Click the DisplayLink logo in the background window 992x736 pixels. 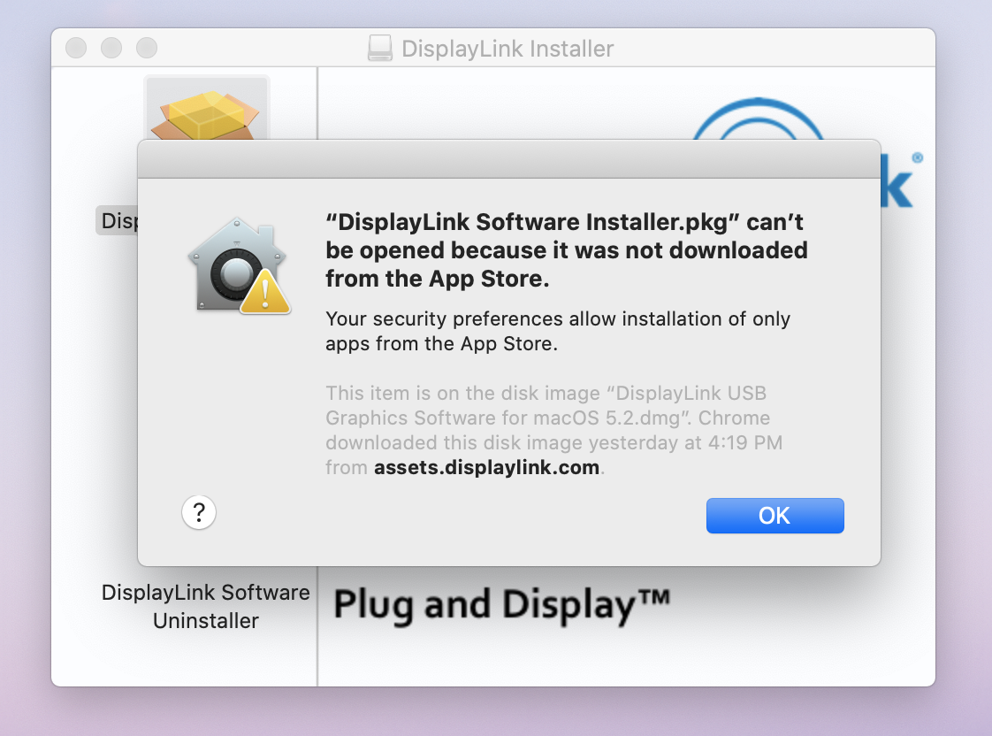click(807, 152)
